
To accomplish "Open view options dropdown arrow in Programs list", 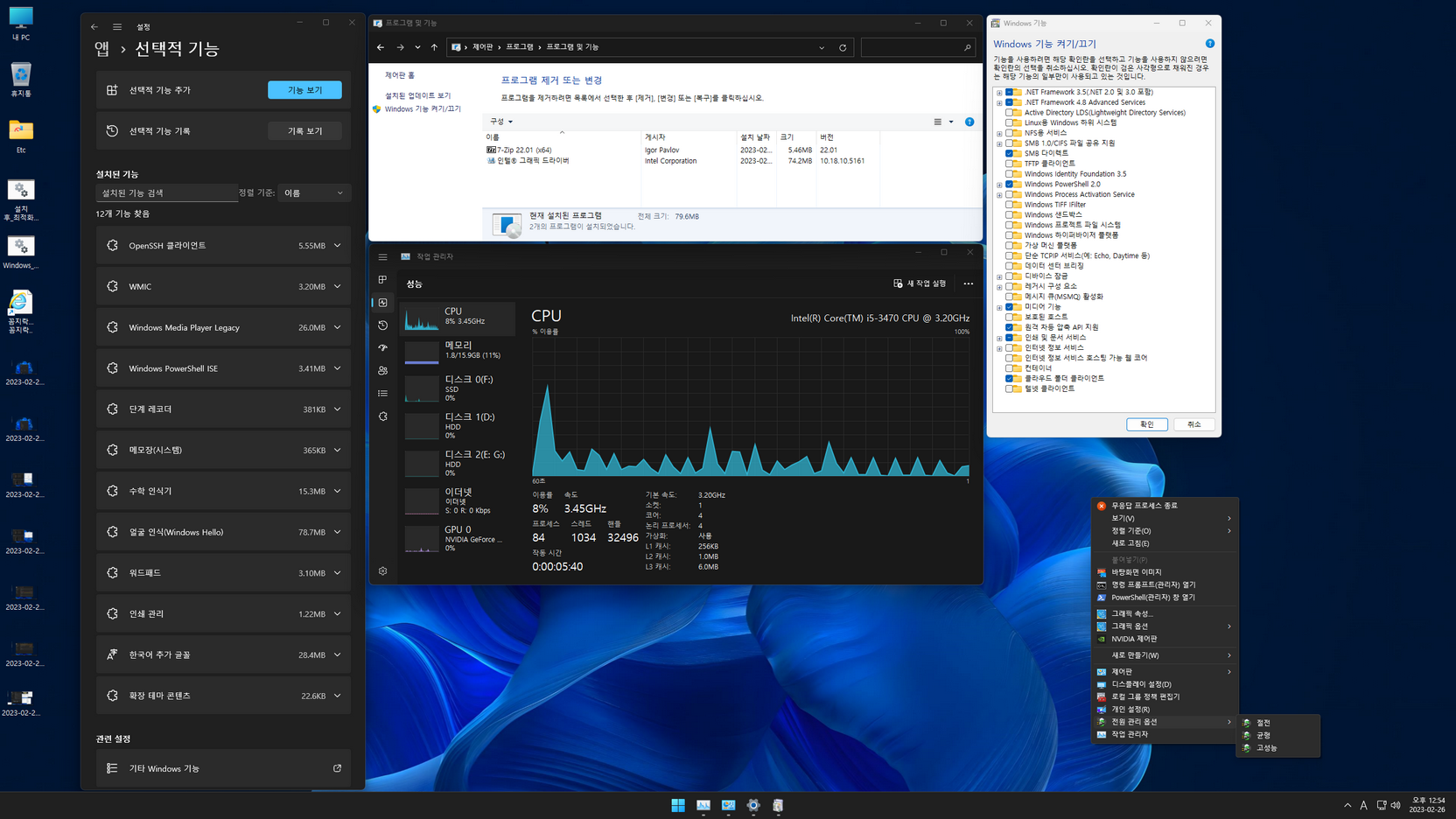I will click(x=951, y=122).
